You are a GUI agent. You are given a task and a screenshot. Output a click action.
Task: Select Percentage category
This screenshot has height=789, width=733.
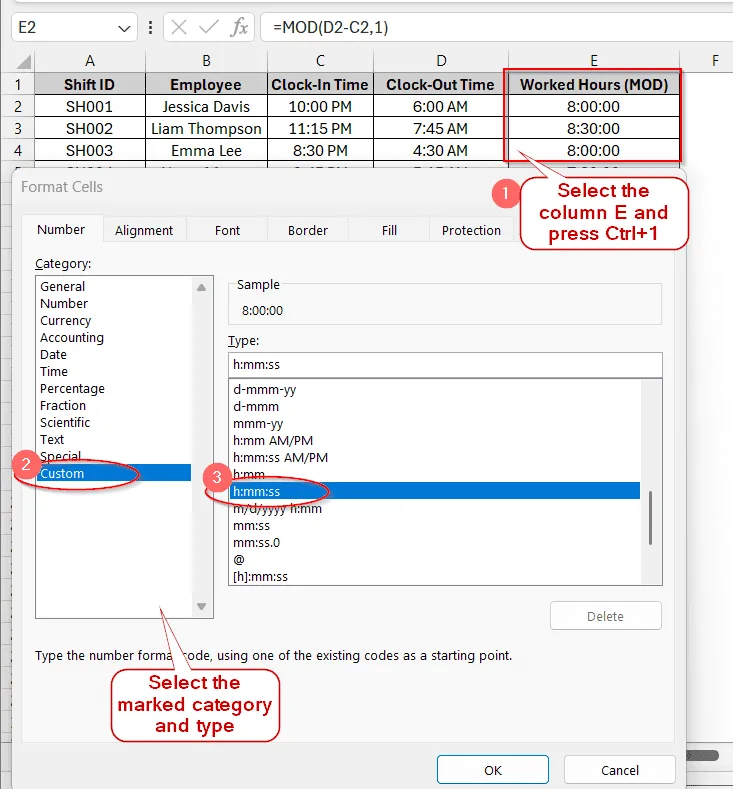[115, 388]
